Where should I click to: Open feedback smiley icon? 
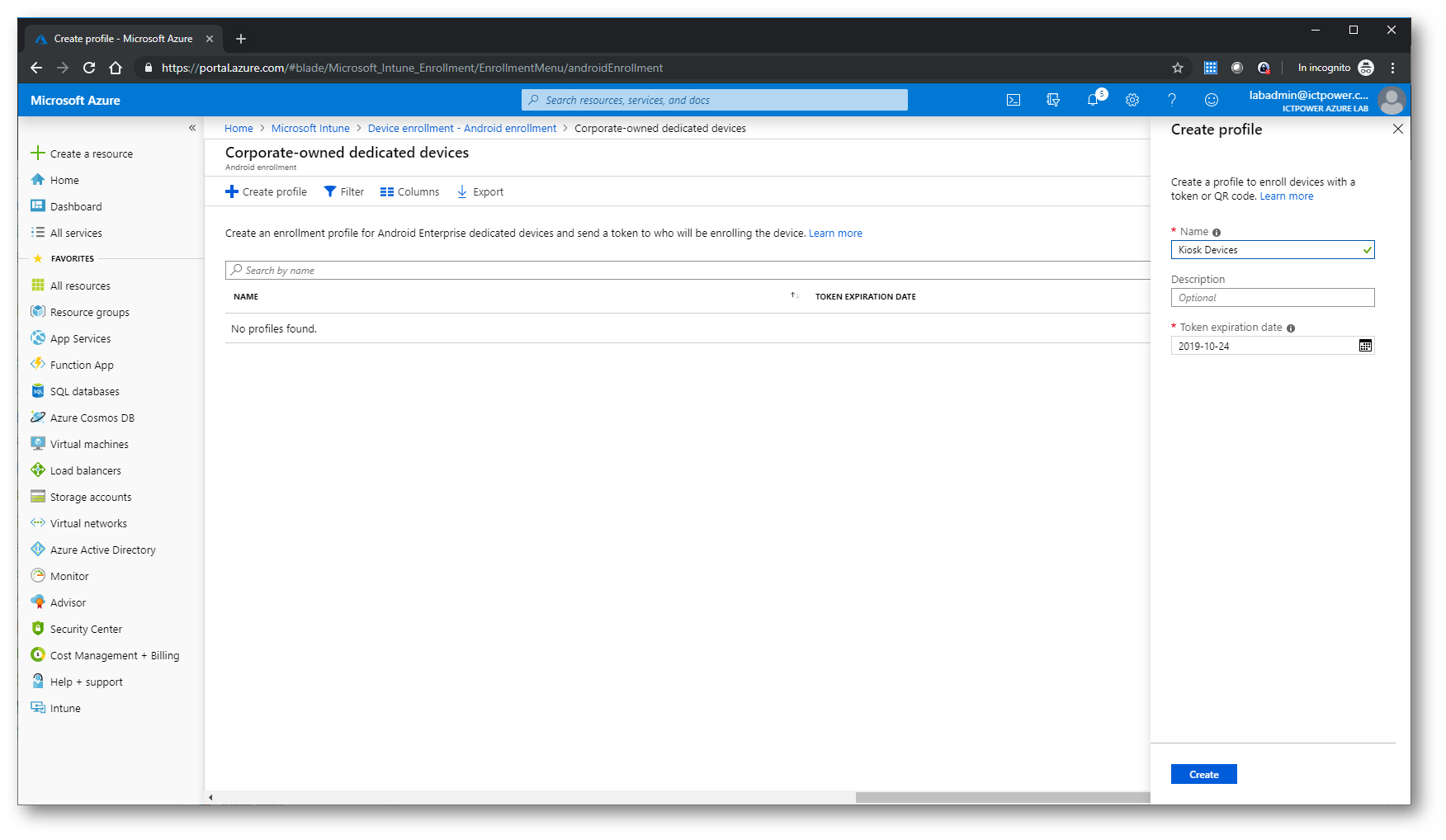click(x=1212, y=100)
